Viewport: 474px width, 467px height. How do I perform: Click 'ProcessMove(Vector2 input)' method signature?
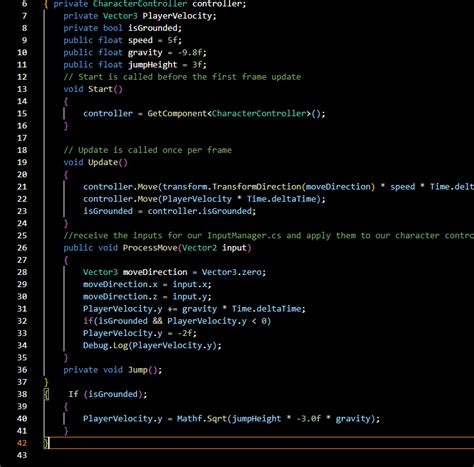(187, 248)
